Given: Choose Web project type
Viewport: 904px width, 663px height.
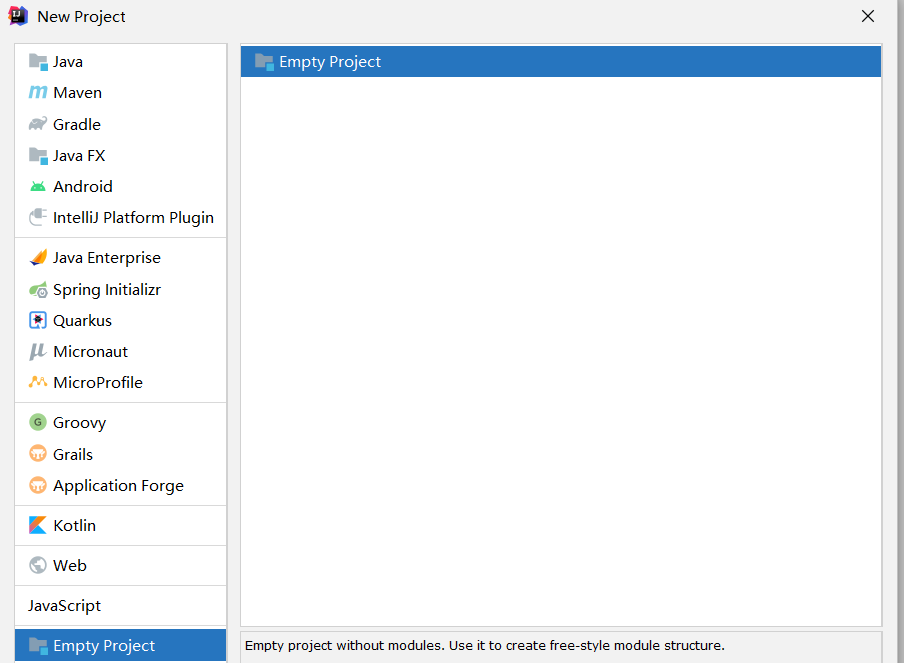Looking at the screenshot, I should [x=120, y=566].
